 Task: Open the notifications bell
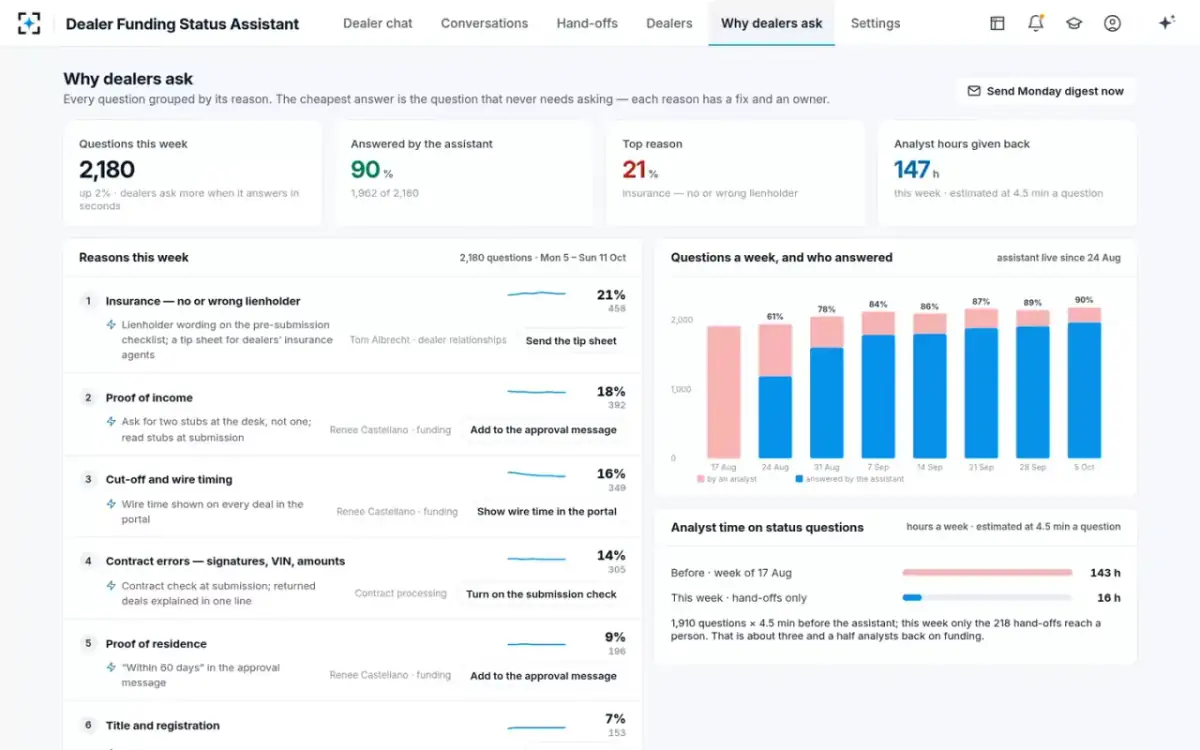pyautogui.click(x=1036, y=23)
